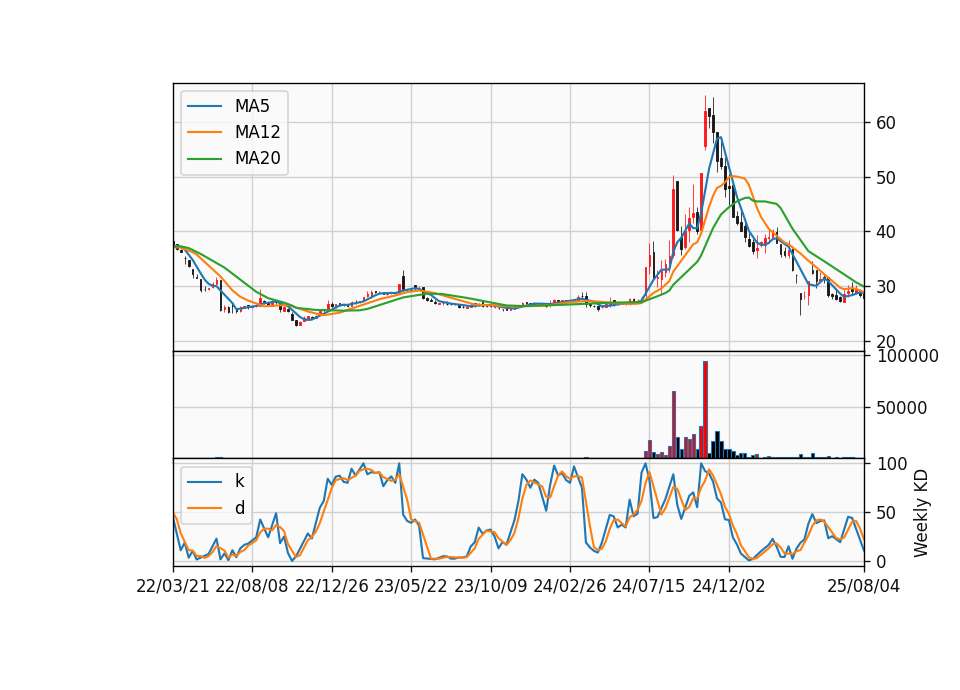Click the price axis value 30
960x690 pixels.
coord(885,287)
